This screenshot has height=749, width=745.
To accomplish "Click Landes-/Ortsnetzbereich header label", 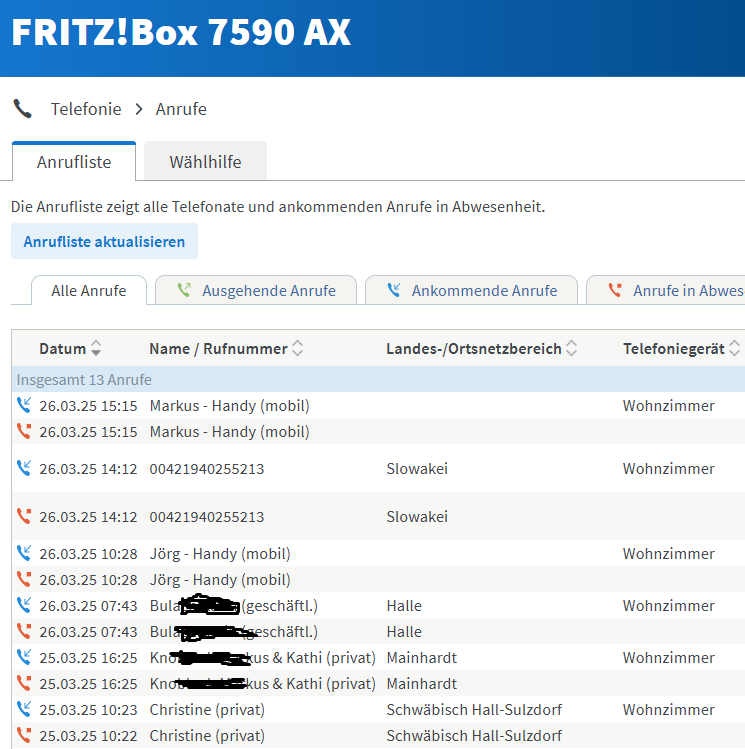I will pyautogui.click(x=474, y=349).
